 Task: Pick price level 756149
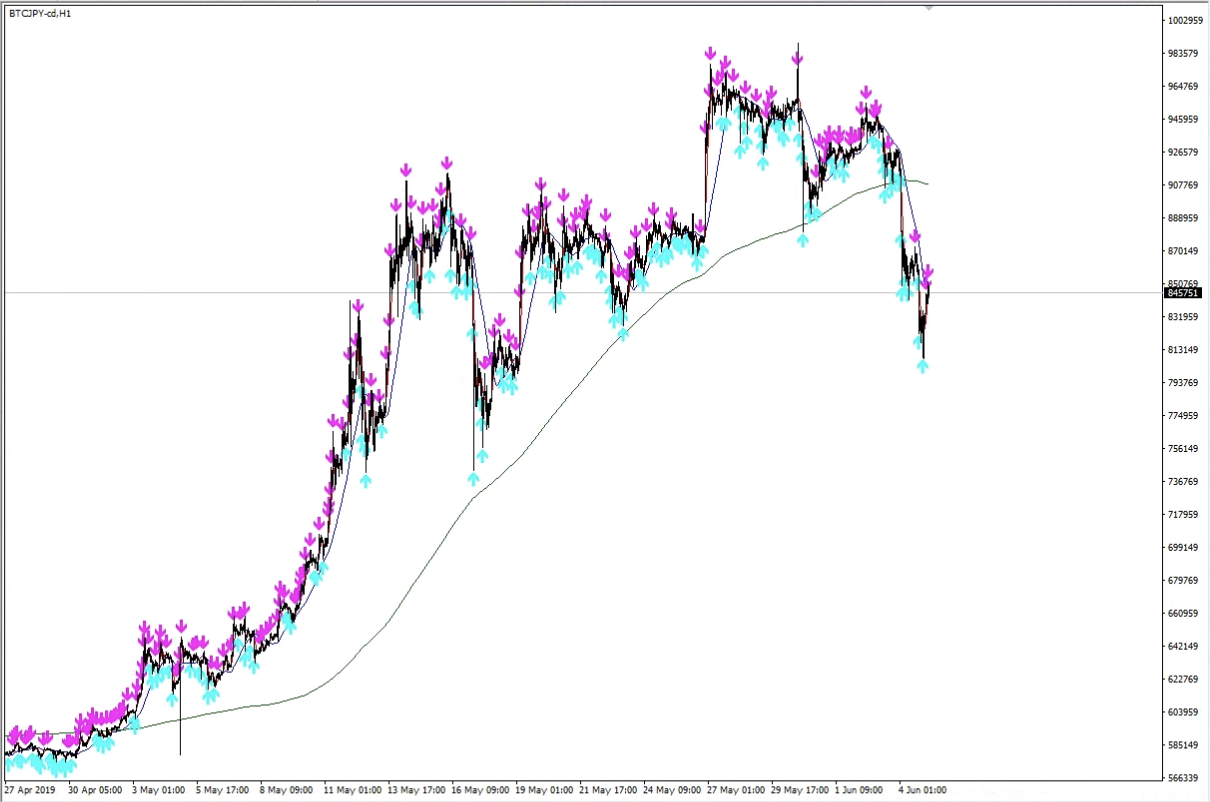(1184, 450)
